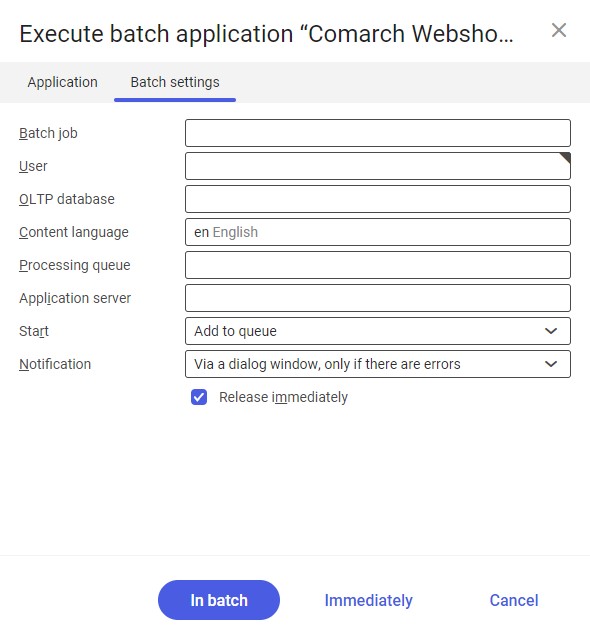590x638 pixels.
Task: Click the Processing queue input field
Action: tap(378, 265)
